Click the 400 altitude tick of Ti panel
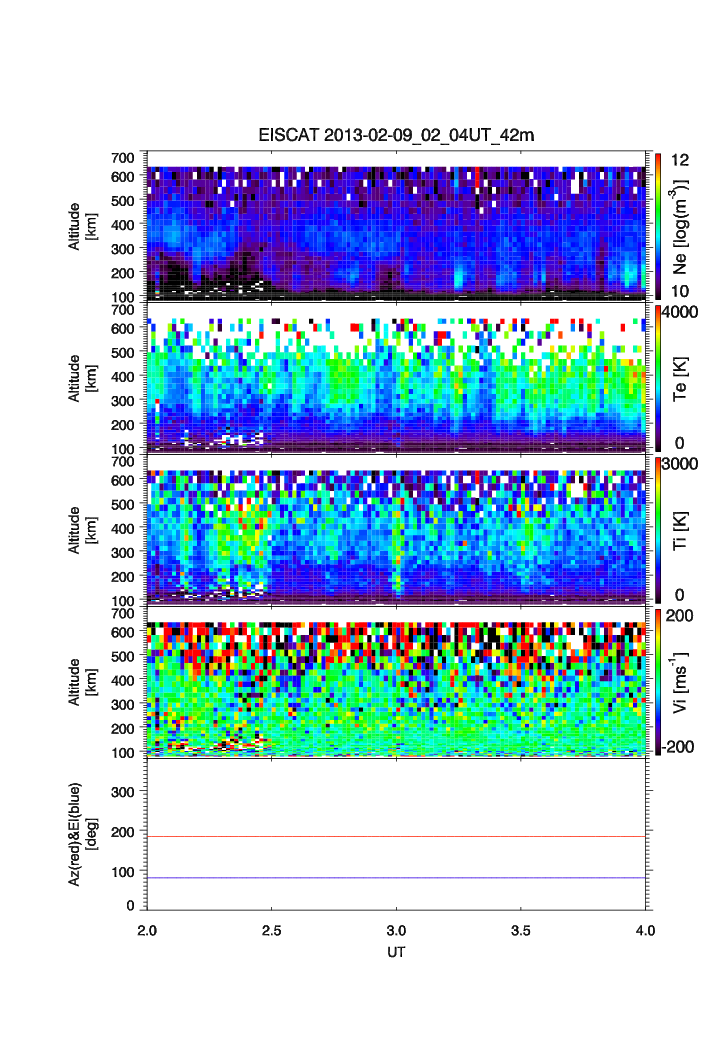This screenshot has width=708, height=1062. click(123, 528)
